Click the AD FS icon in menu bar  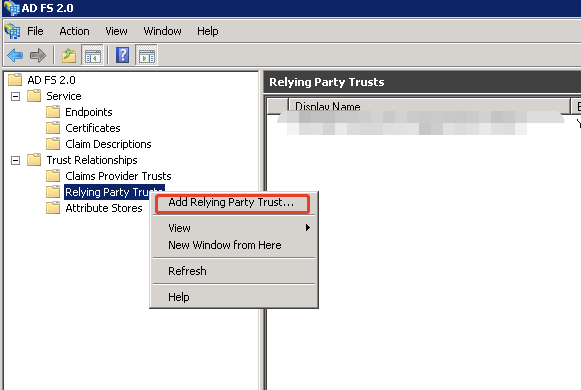[x=12, y=31]
